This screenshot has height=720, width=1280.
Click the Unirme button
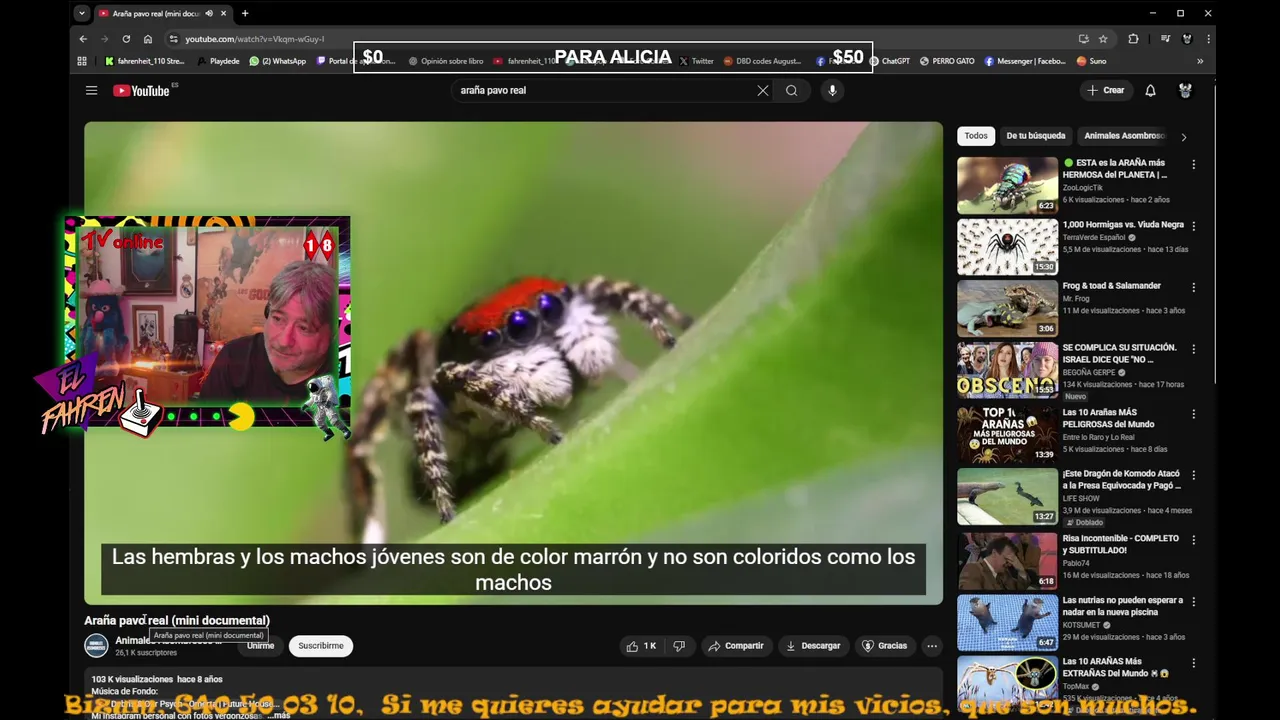tap(260, 646)
